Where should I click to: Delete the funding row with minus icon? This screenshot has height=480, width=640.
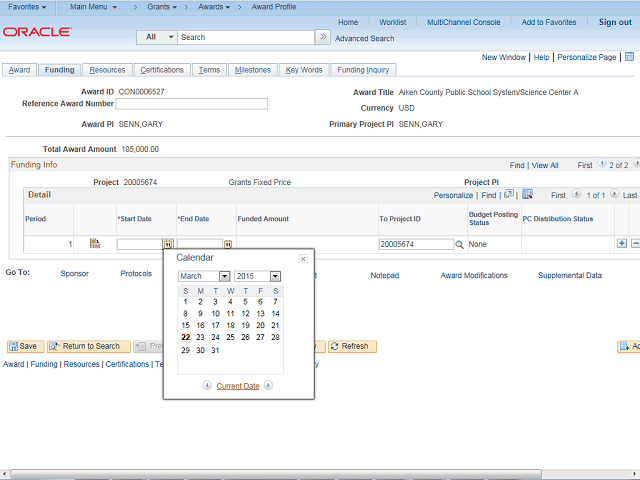pos(636,244)
